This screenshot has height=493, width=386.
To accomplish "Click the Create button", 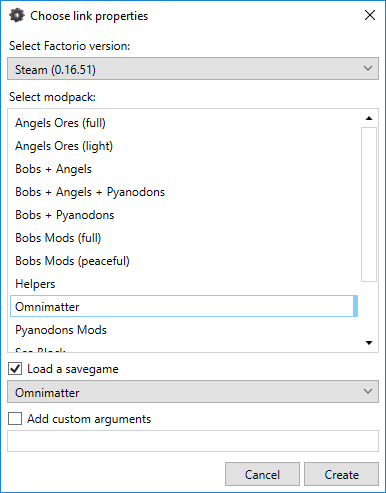I will pyautogui.click(x=341, y=474).
